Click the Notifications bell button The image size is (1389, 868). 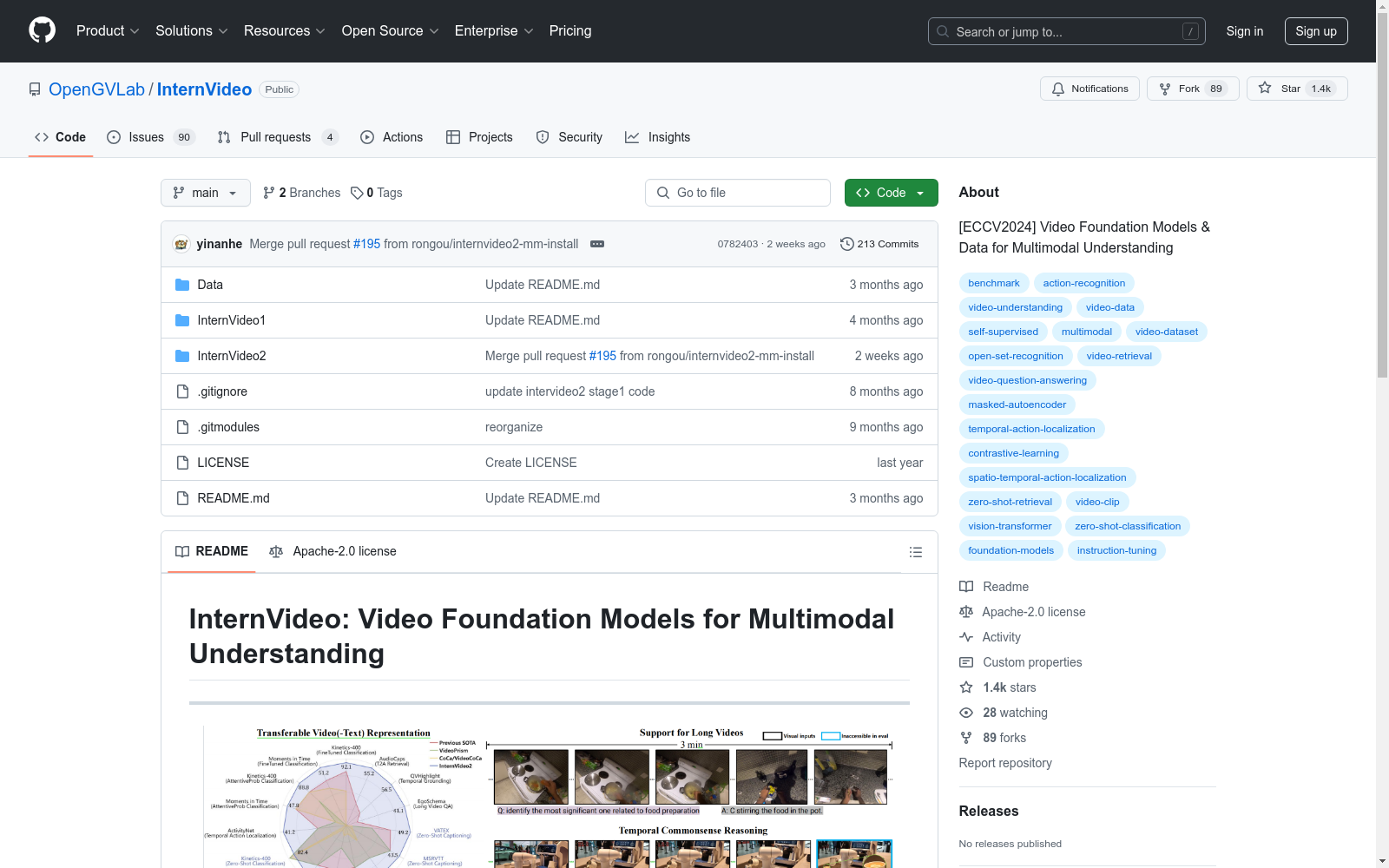pos(1089,89)
